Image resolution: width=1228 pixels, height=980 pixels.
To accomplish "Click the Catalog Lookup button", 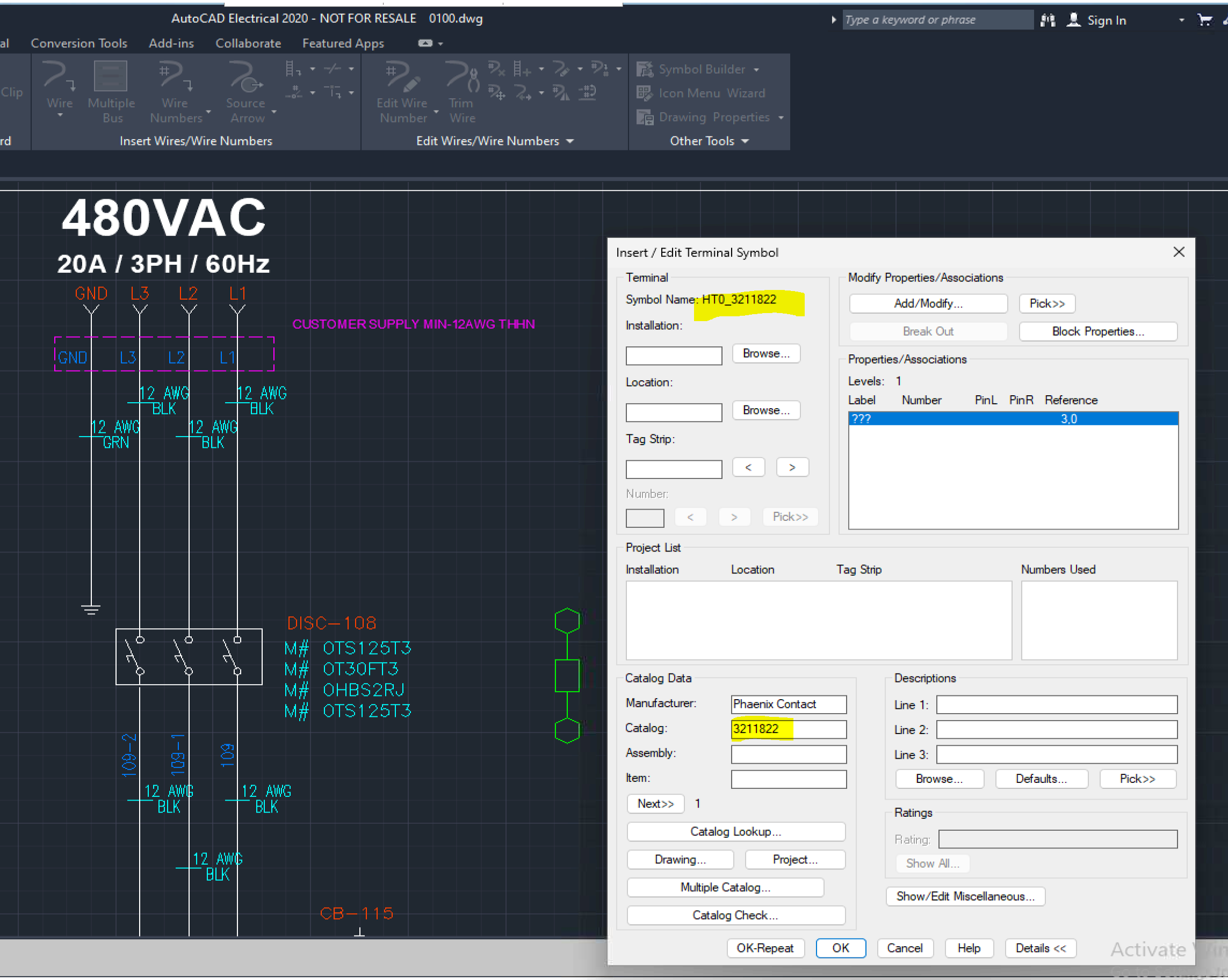I will coord(735,831).
